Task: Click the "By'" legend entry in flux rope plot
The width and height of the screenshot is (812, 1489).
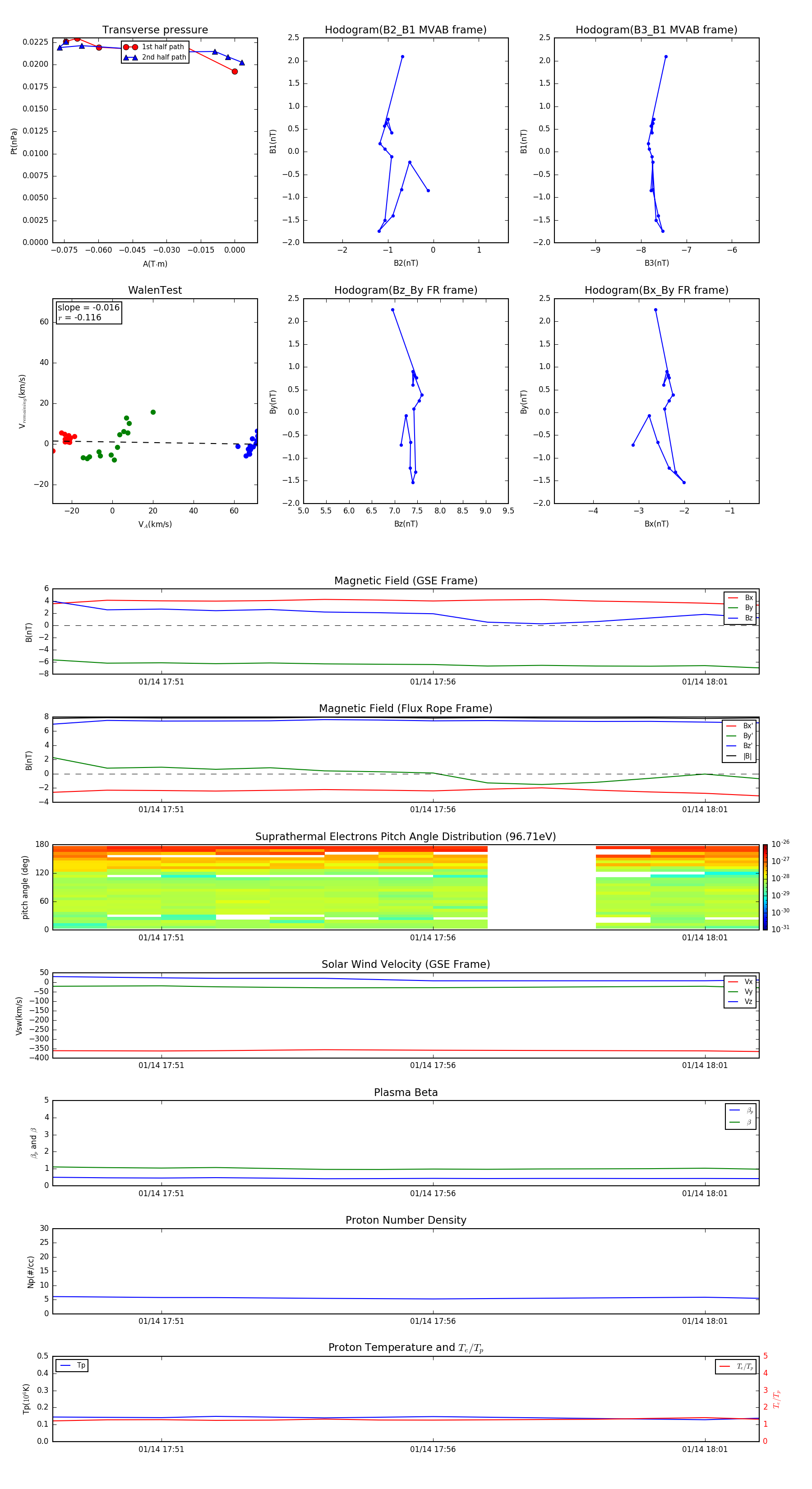Action: 740,736
